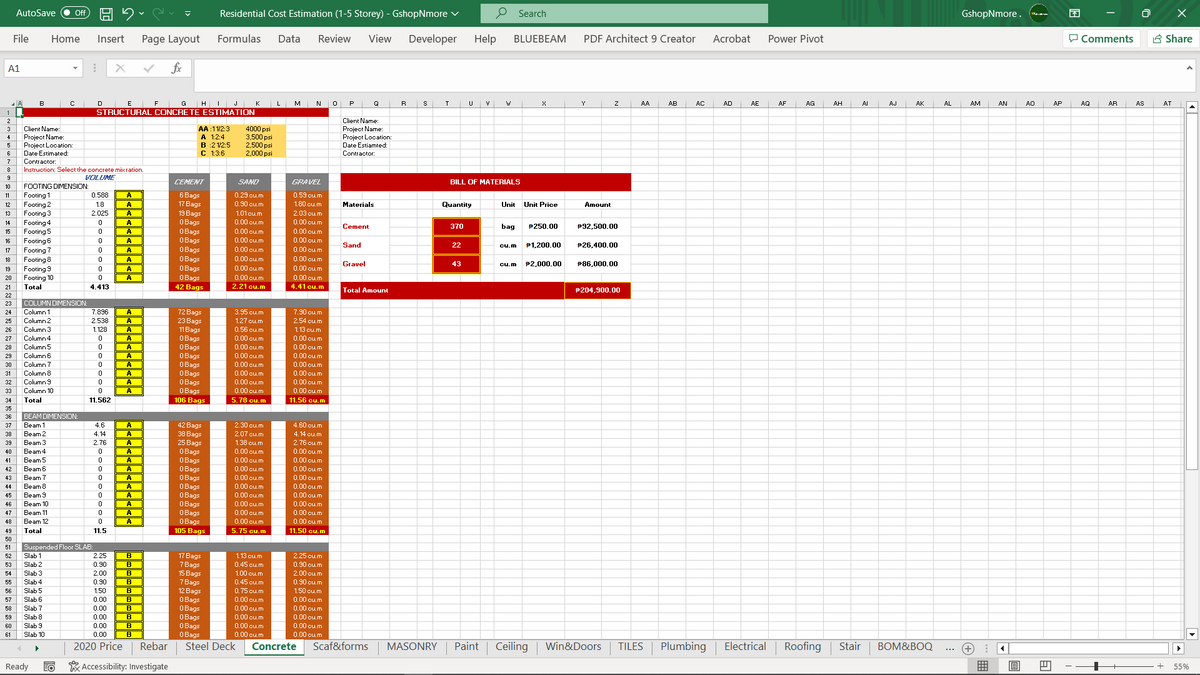Open the Home ribbon tab

(66, 39)
